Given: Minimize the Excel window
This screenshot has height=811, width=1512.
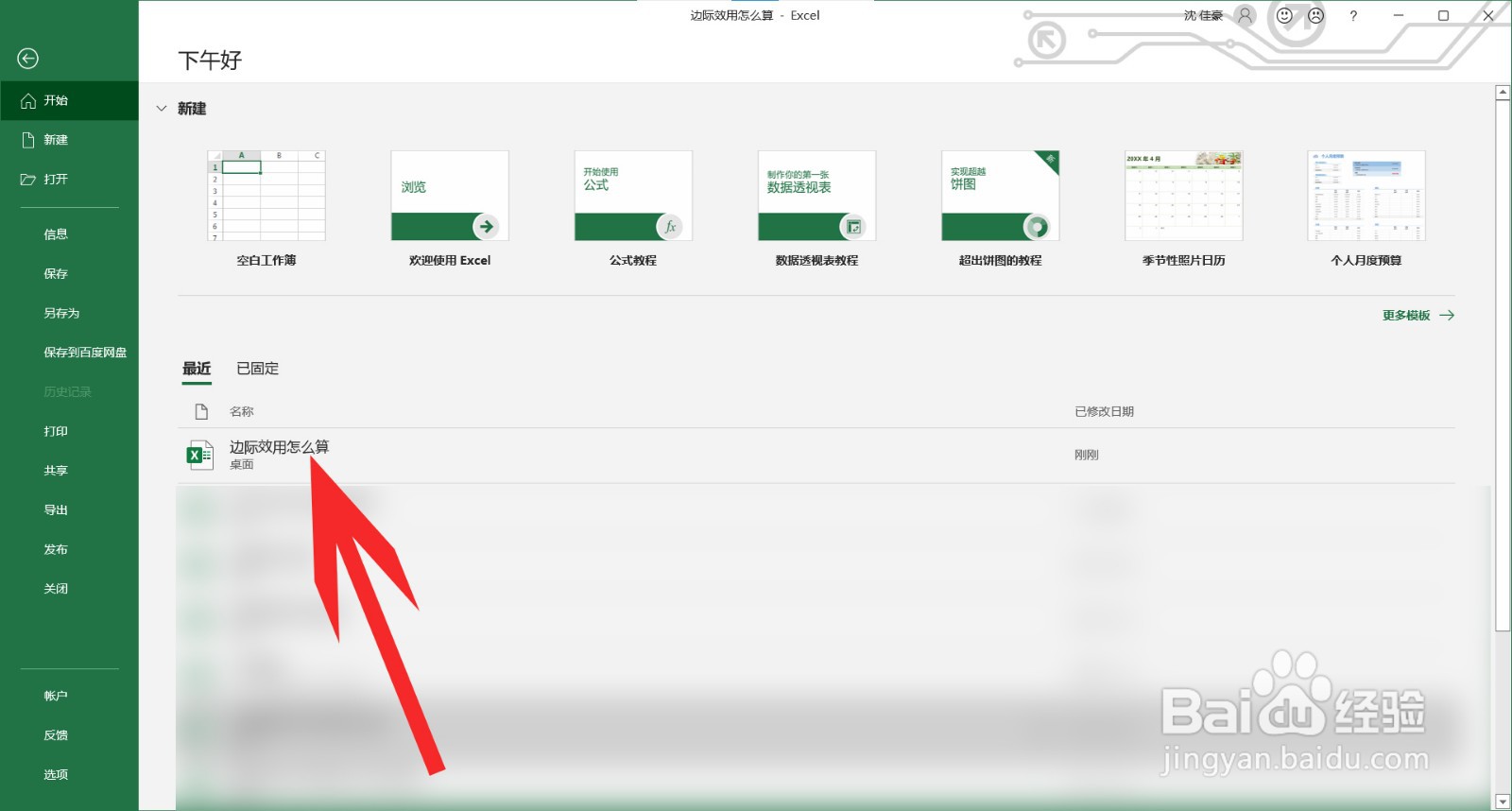Looking at the screenshot, I should [1399, 15].
